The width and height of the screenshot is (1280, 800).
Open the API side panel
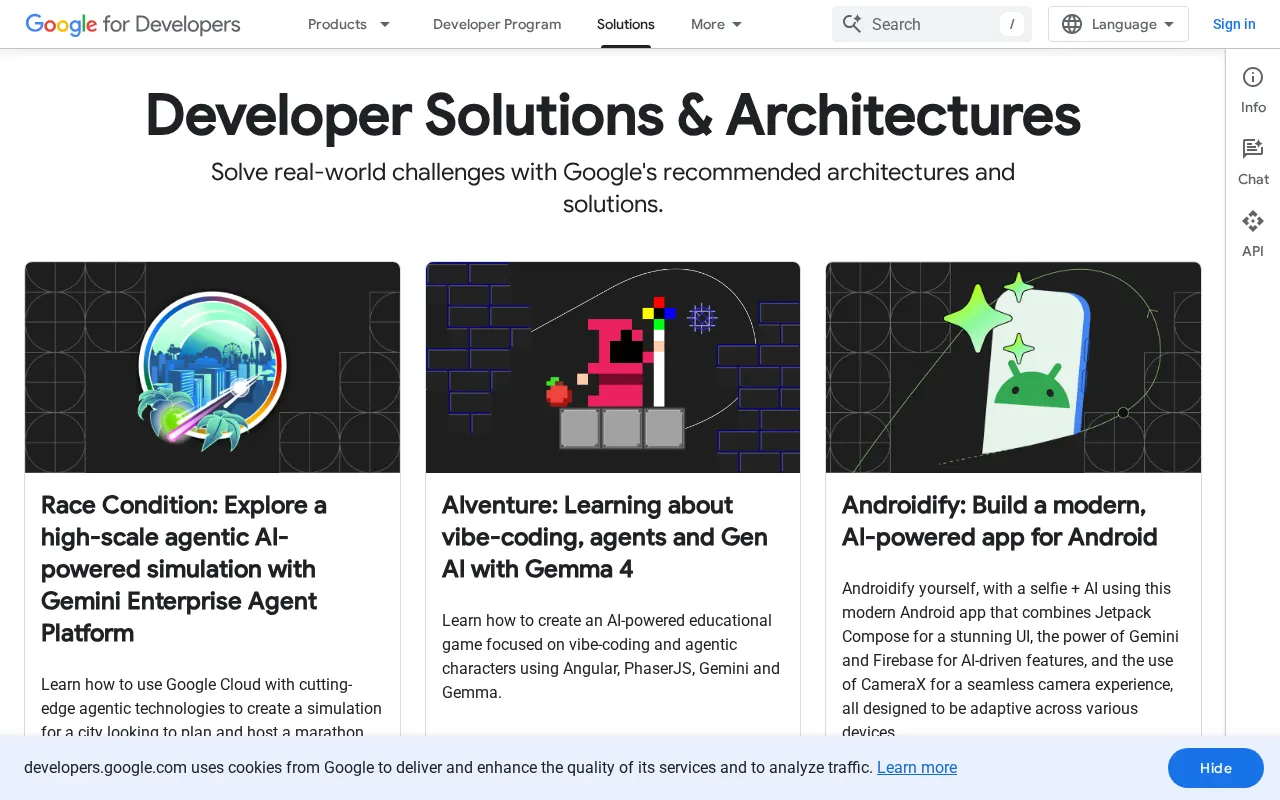(1253, 234)
